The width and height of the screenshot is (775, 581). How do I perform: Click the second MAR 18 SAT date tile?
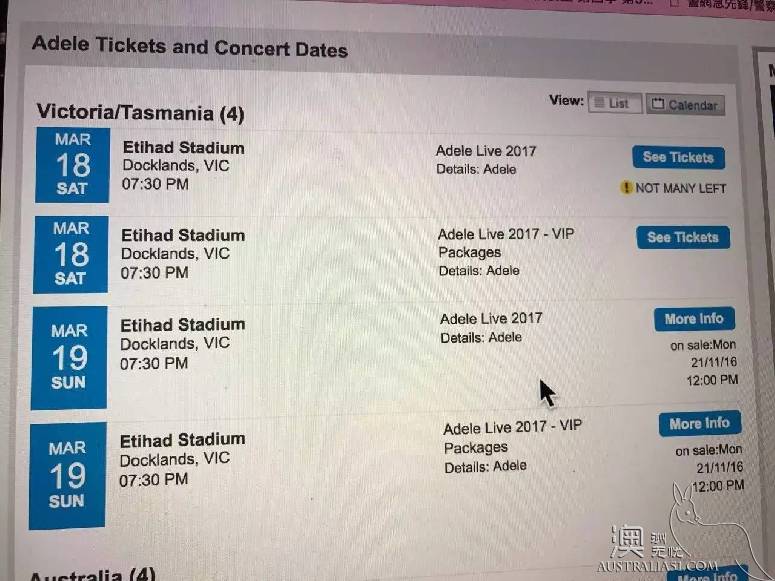pyautogui.click(x=71, y=255)
